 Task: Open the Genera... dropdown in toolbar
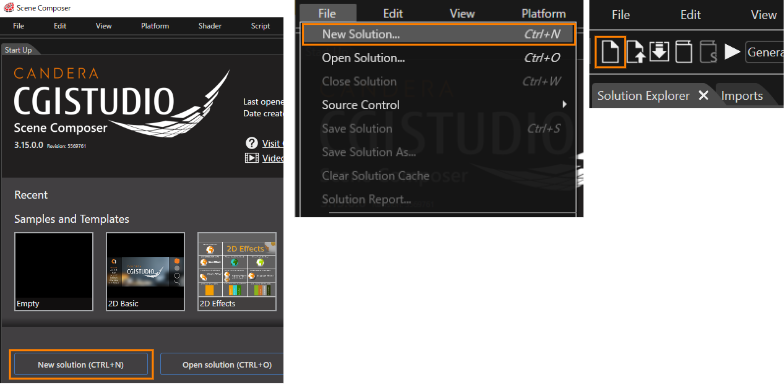(764, 52)
